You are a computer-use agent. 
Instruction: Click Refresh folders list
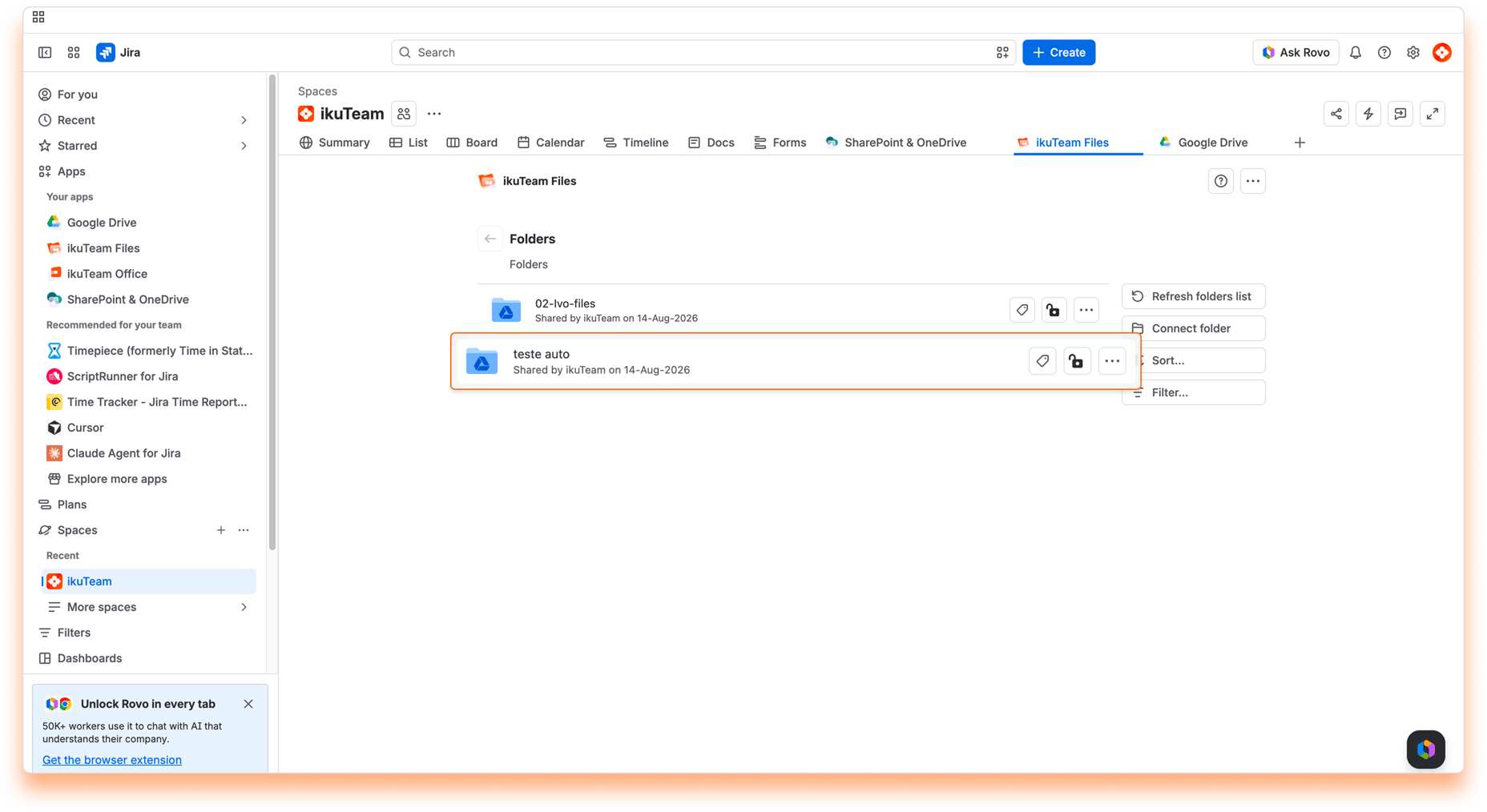1193,296
